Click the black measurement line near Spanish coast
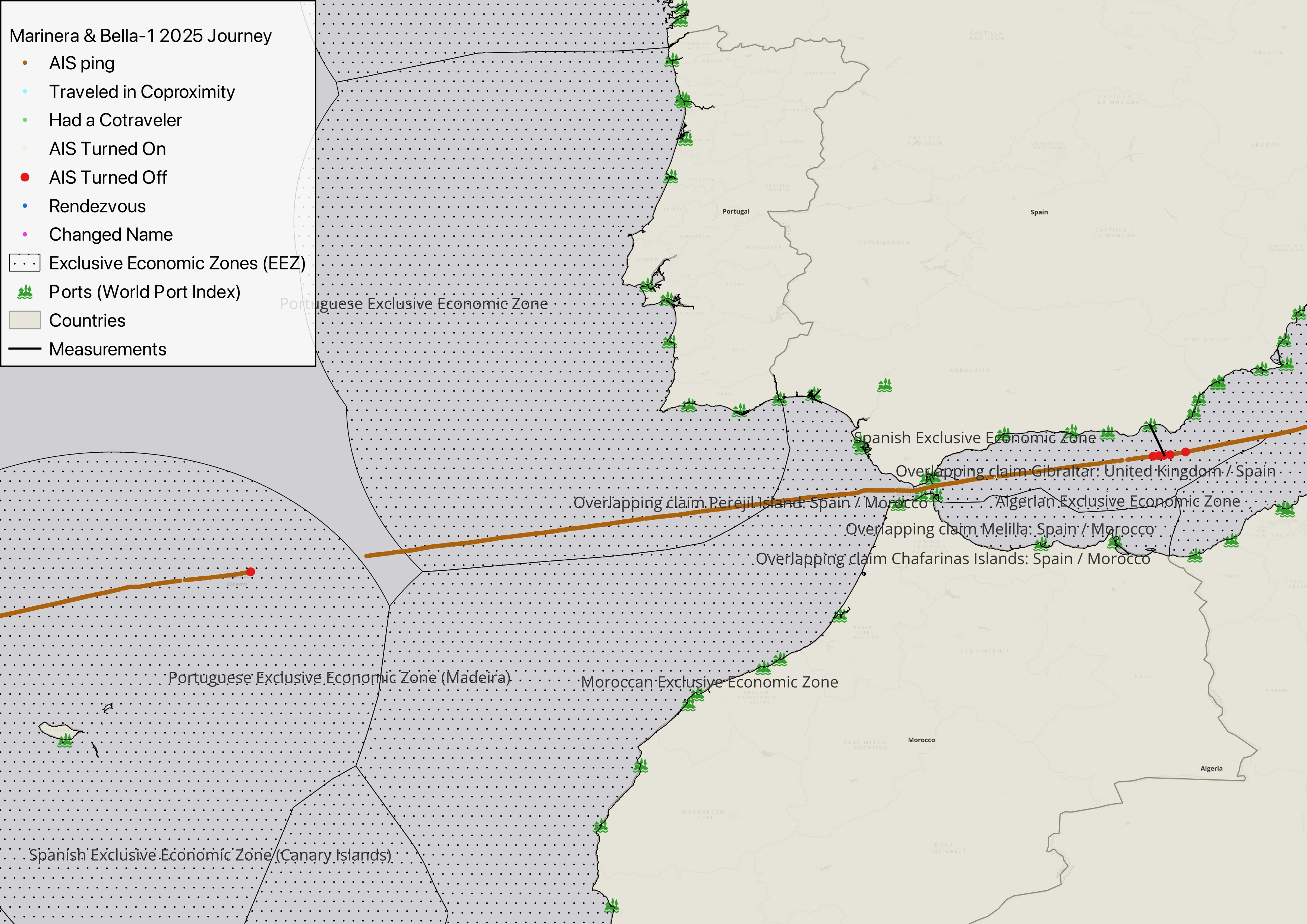This screenshot has width=1307, height=924. coord(1157,440)
